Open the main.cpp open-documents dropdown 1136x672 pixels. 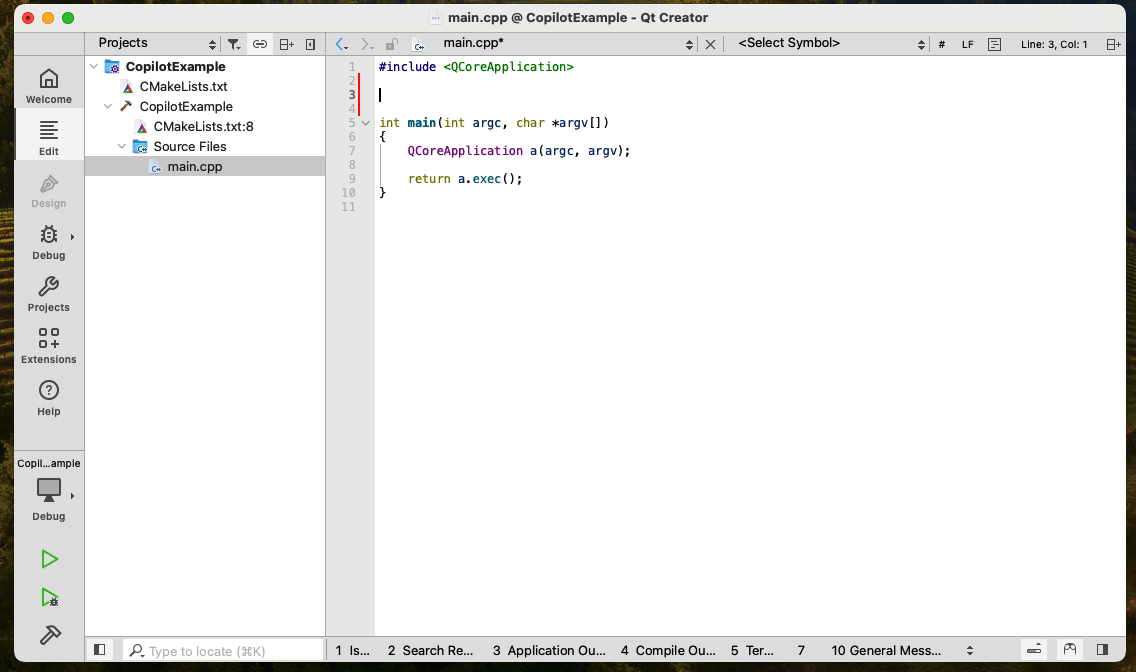(568, 43)
